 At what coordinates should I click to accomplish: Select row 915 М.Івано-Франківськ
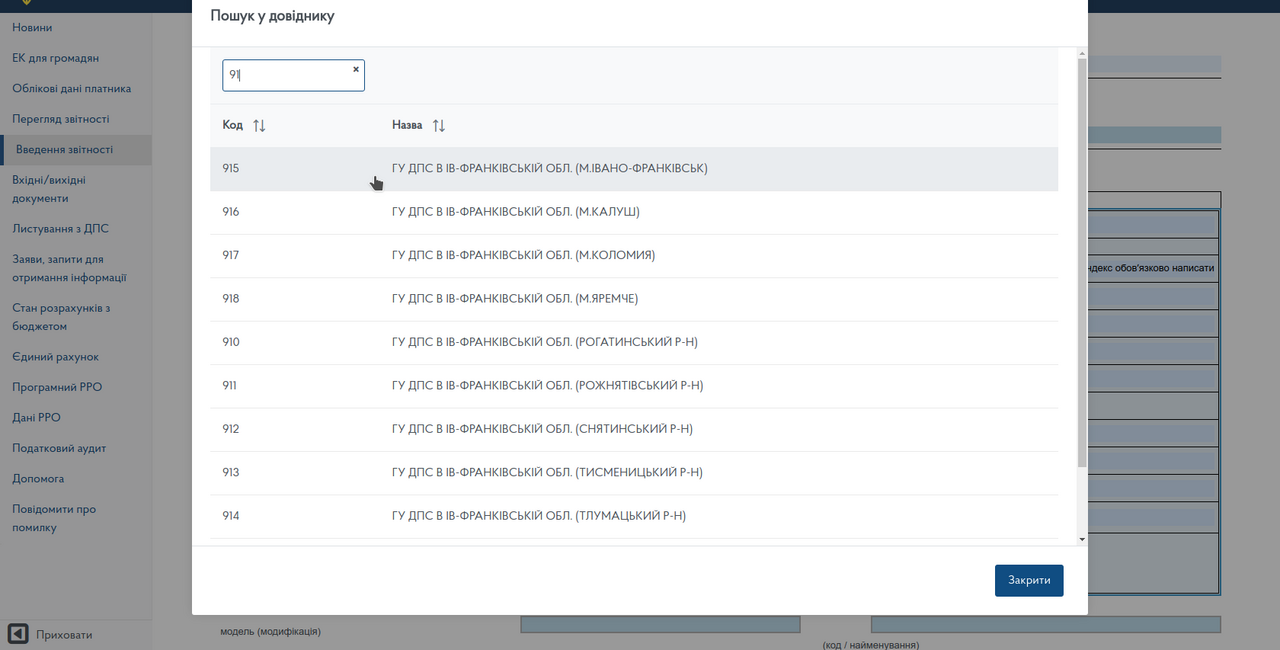549,169
